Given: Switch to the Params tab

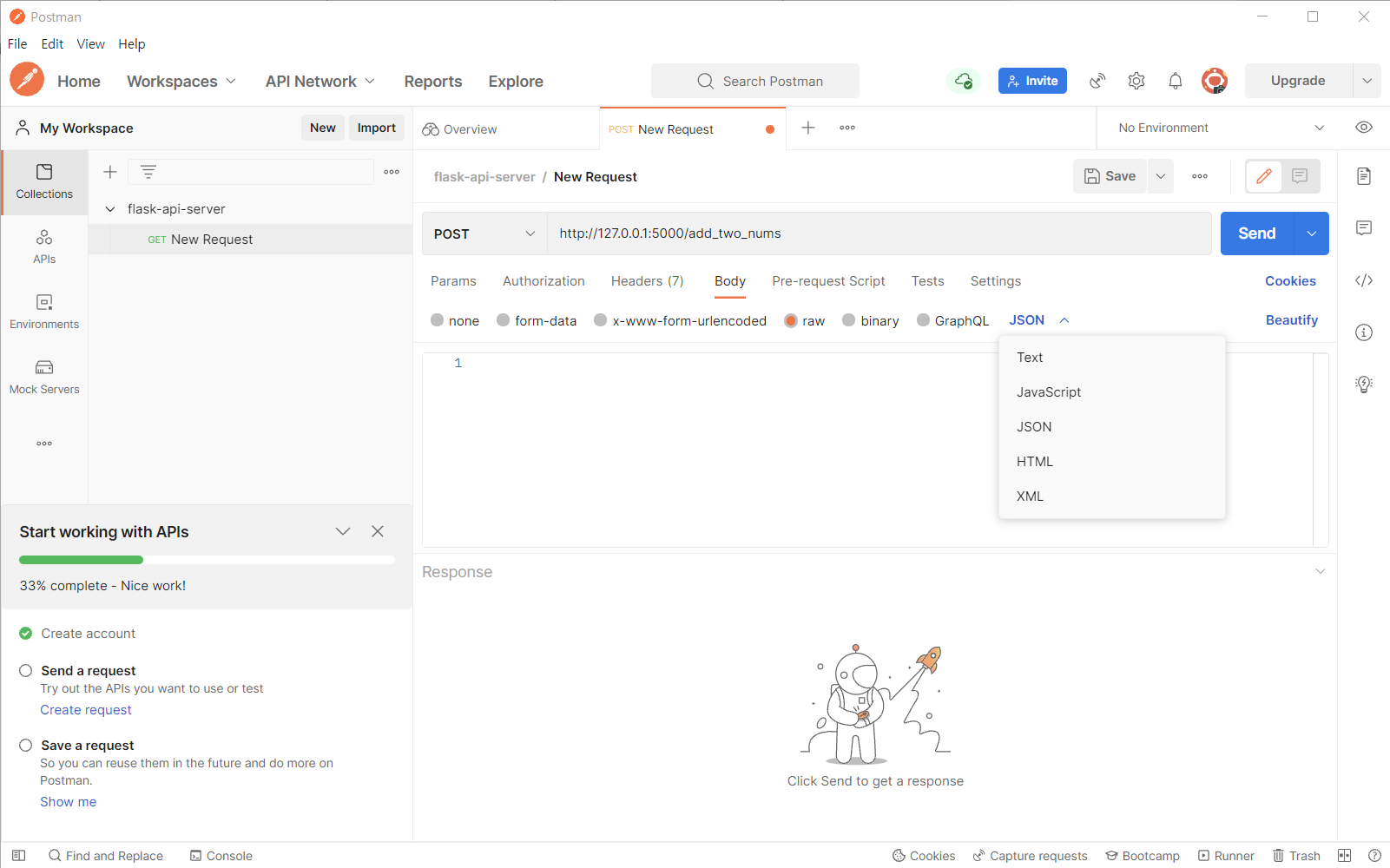Looking at the screenshot, I should click(453, 281).
